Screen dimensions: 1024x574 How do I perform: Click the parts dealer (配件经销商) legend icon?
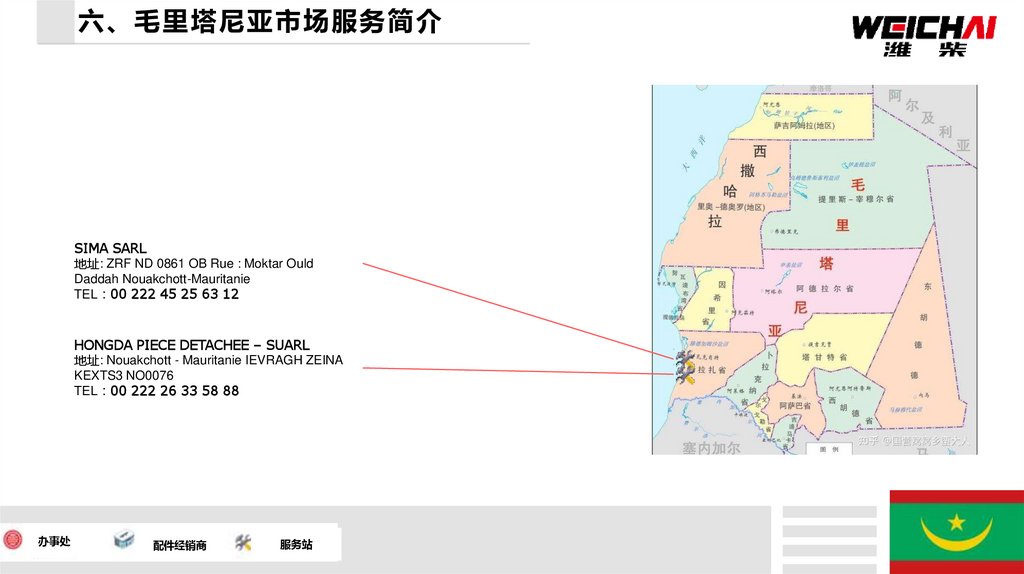click(123, 539)
